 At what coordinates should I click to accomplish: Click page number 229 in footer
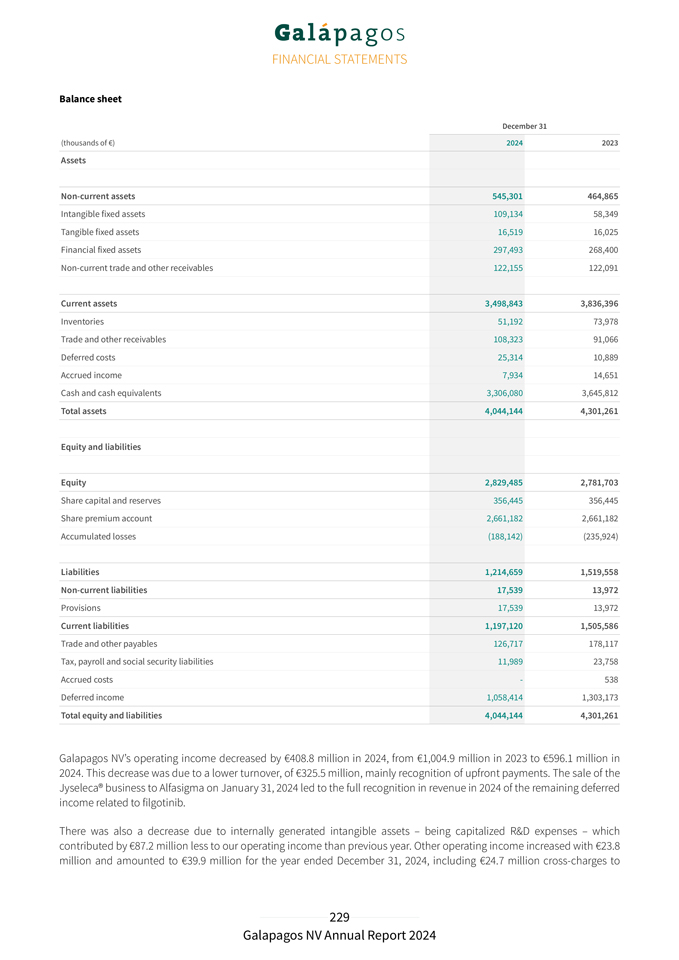click(339, 917)
